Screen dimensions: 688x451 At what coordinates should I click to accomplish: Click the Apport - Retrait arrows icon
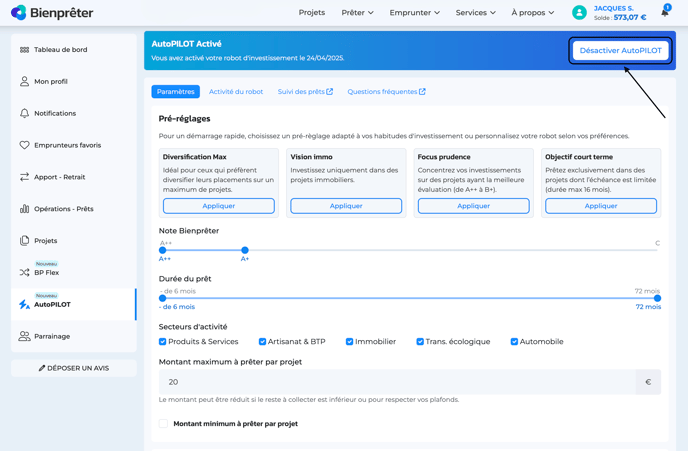(x=25, y=177)
